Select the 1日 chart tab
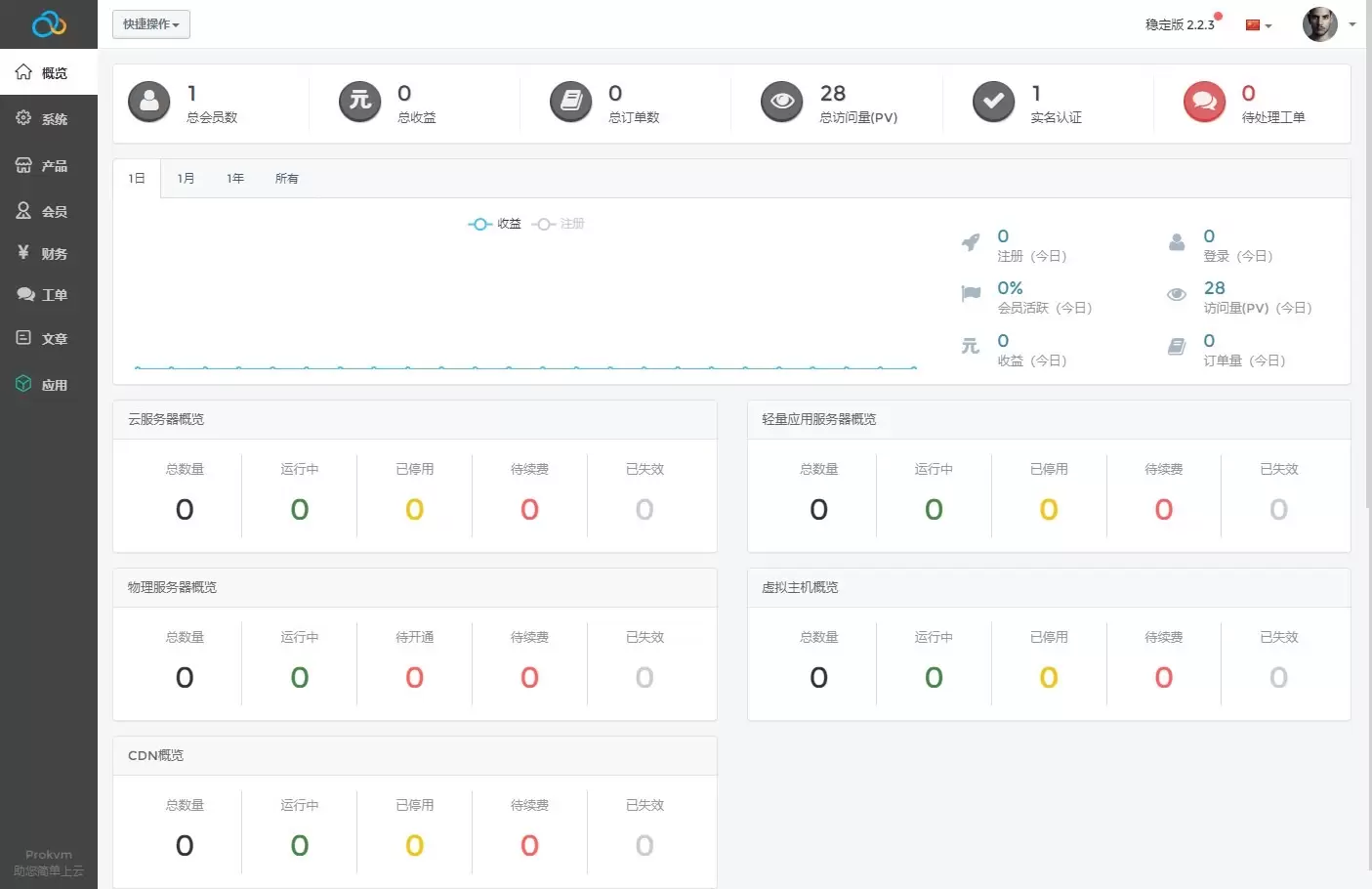 [x=137, y=179]
